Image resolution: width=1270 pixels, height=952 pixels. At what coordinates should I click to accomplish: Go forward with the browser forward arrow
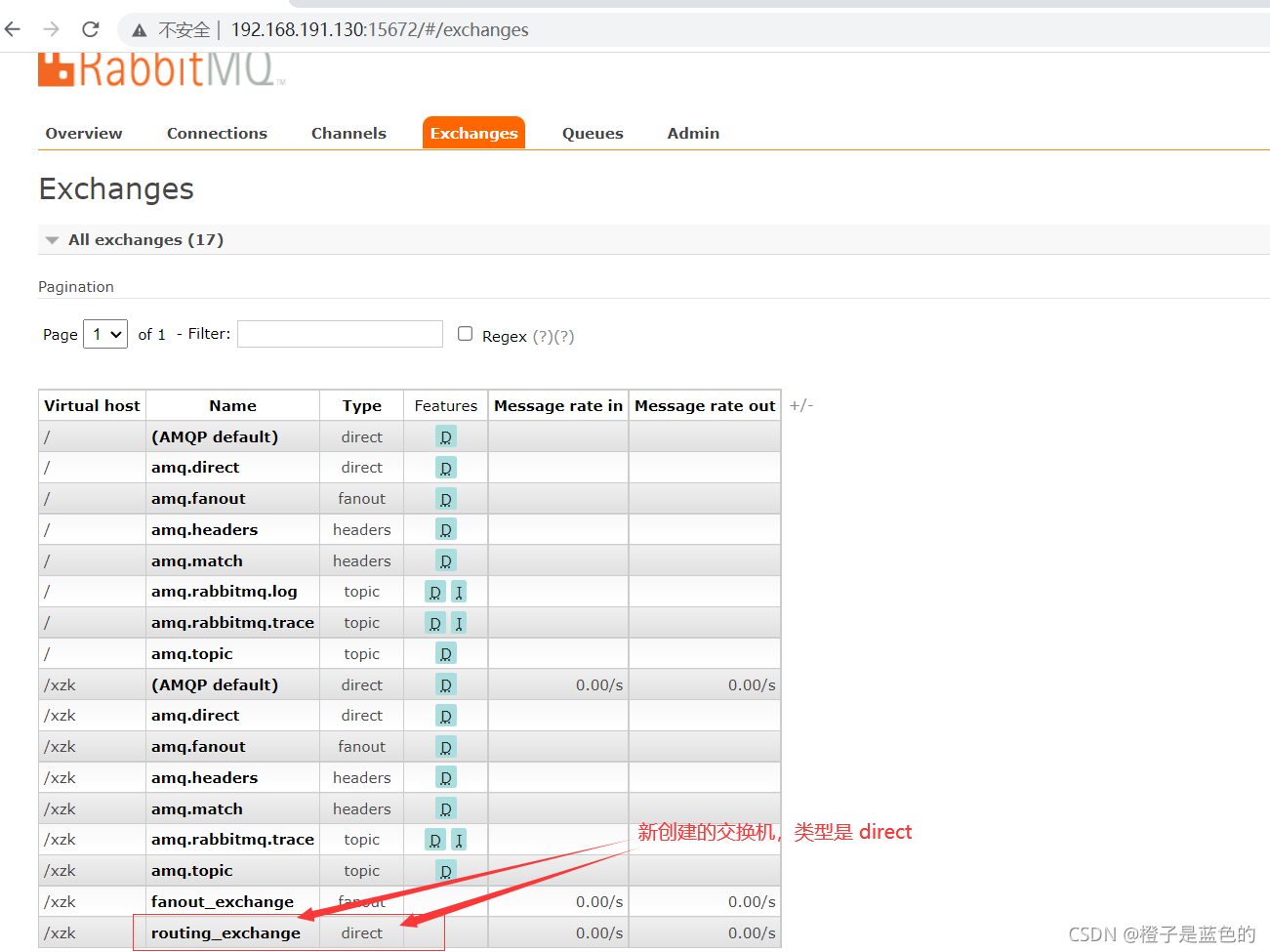click(52, 29)
